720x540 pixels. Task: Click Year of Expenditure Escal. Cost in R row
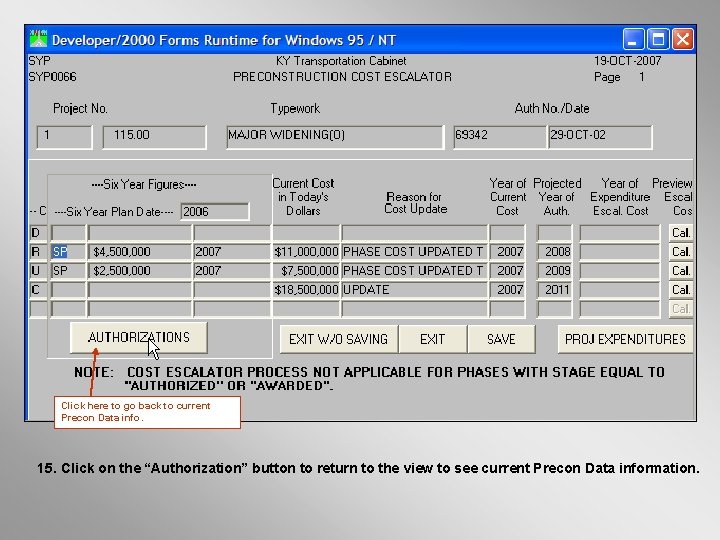[x=620, y=252]
